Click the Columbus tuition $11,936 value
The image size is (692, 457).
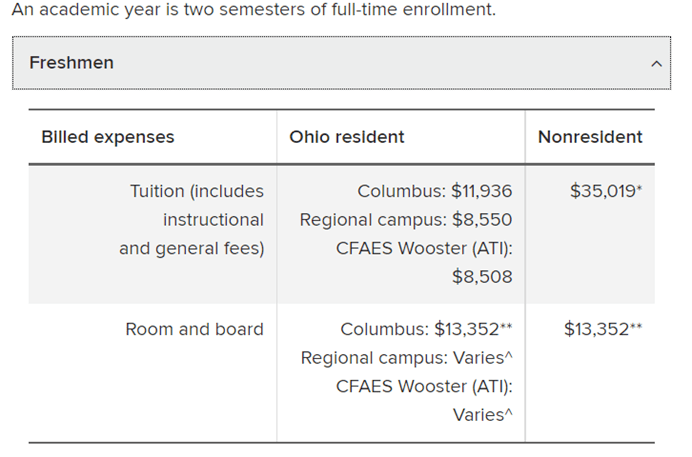coord(435,191)
